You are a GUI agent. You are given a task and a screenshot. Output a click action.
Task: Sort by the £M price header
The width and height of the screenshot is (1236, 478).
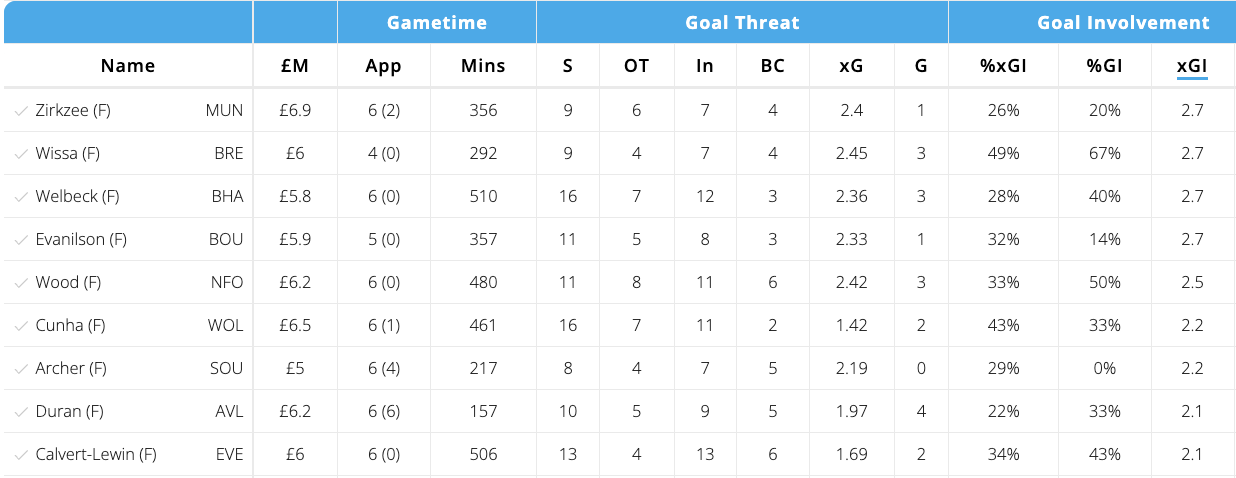(x=295, y=66)
